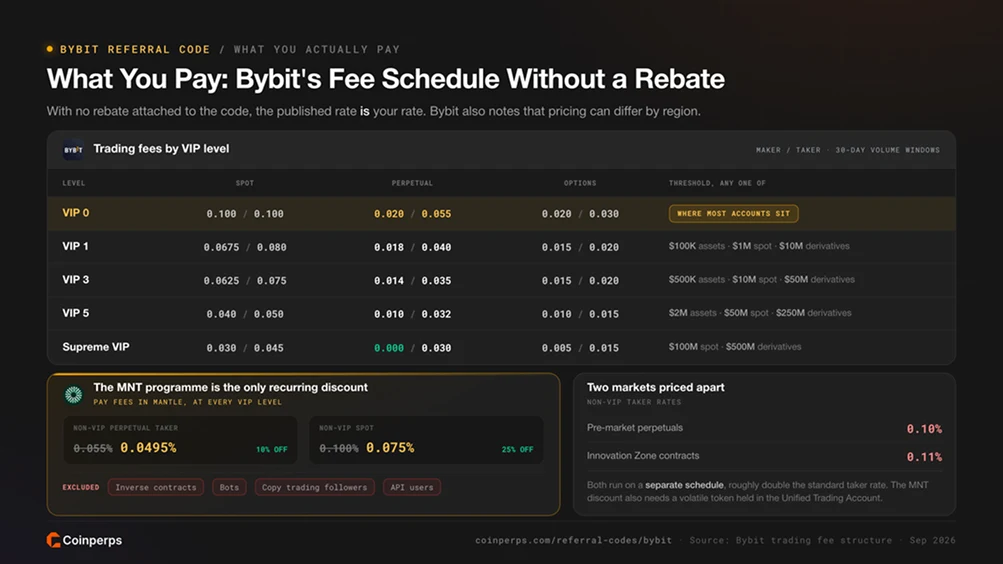Click the struck-through 0.055% rate
Image resolution: width=1003 pixels, height=564 pixels.
pyautogui.click(x=93, y=448)
